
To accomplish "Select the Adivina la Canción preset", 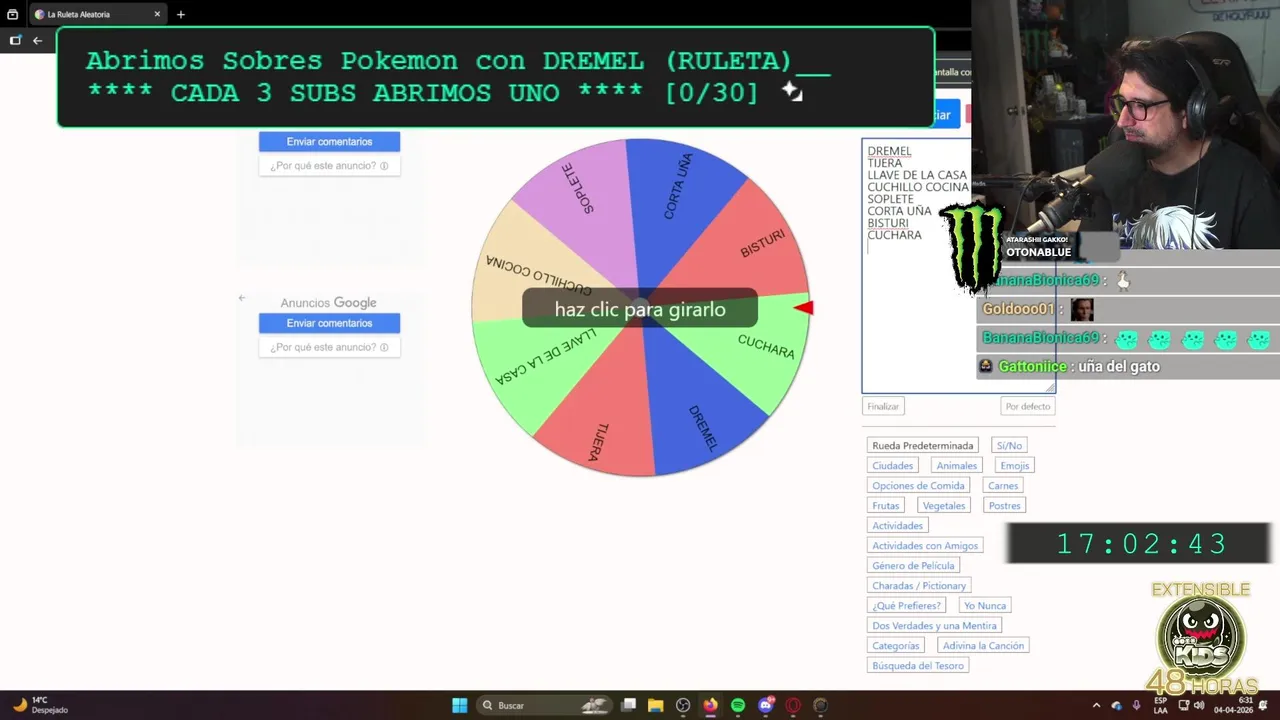I will tap(983, 646).
